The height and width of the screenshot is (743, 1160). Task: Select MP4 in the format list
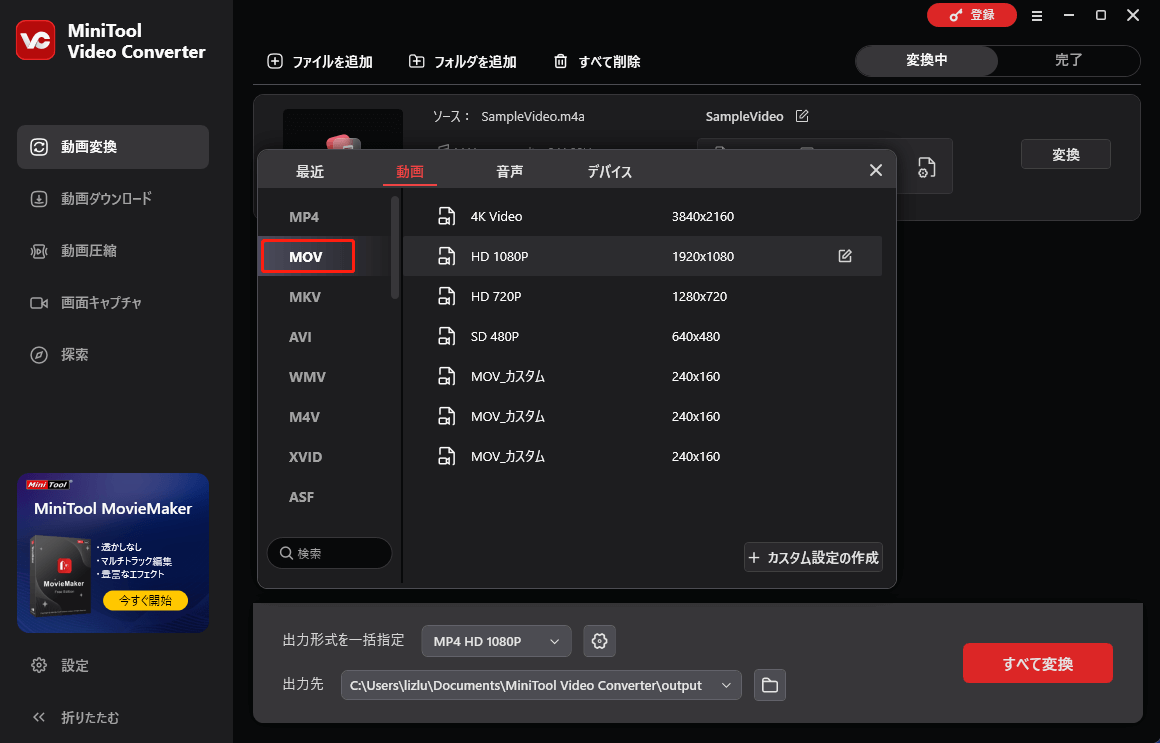(x=304, y=217)
